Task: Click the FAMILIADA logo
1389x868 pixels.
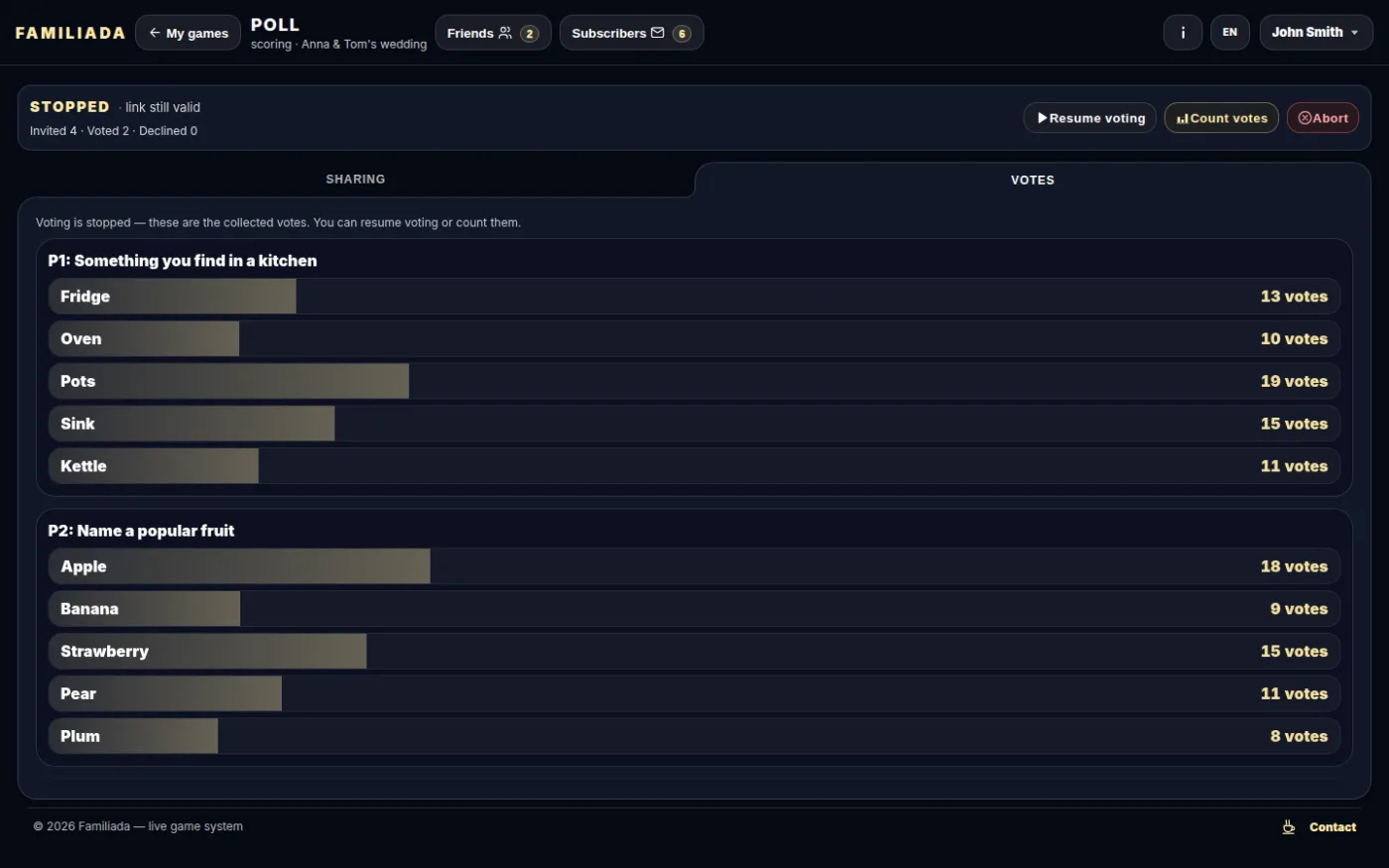Action: click(70, 33)
